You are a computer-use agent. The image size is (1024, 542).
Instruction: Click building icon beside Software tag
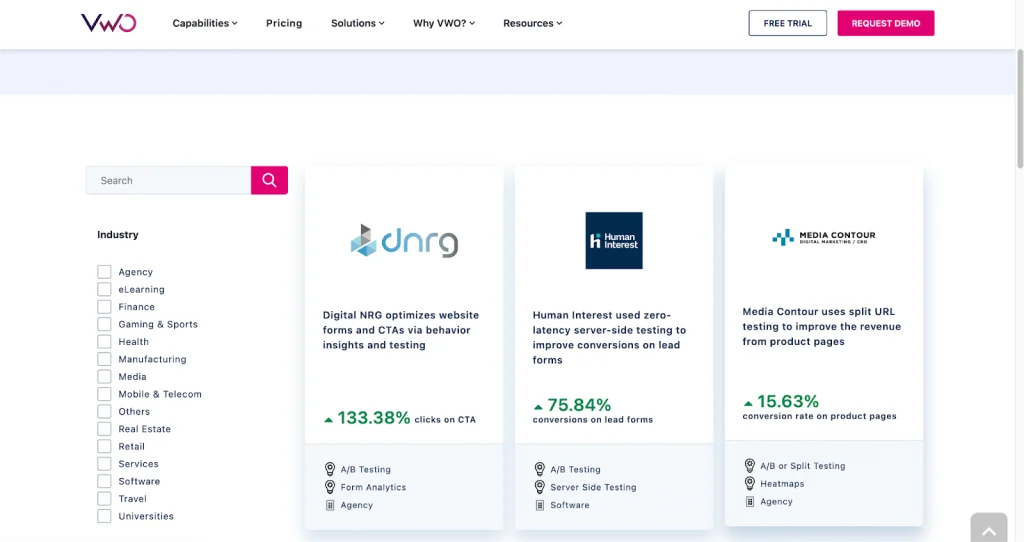click(x=539, y=505)
